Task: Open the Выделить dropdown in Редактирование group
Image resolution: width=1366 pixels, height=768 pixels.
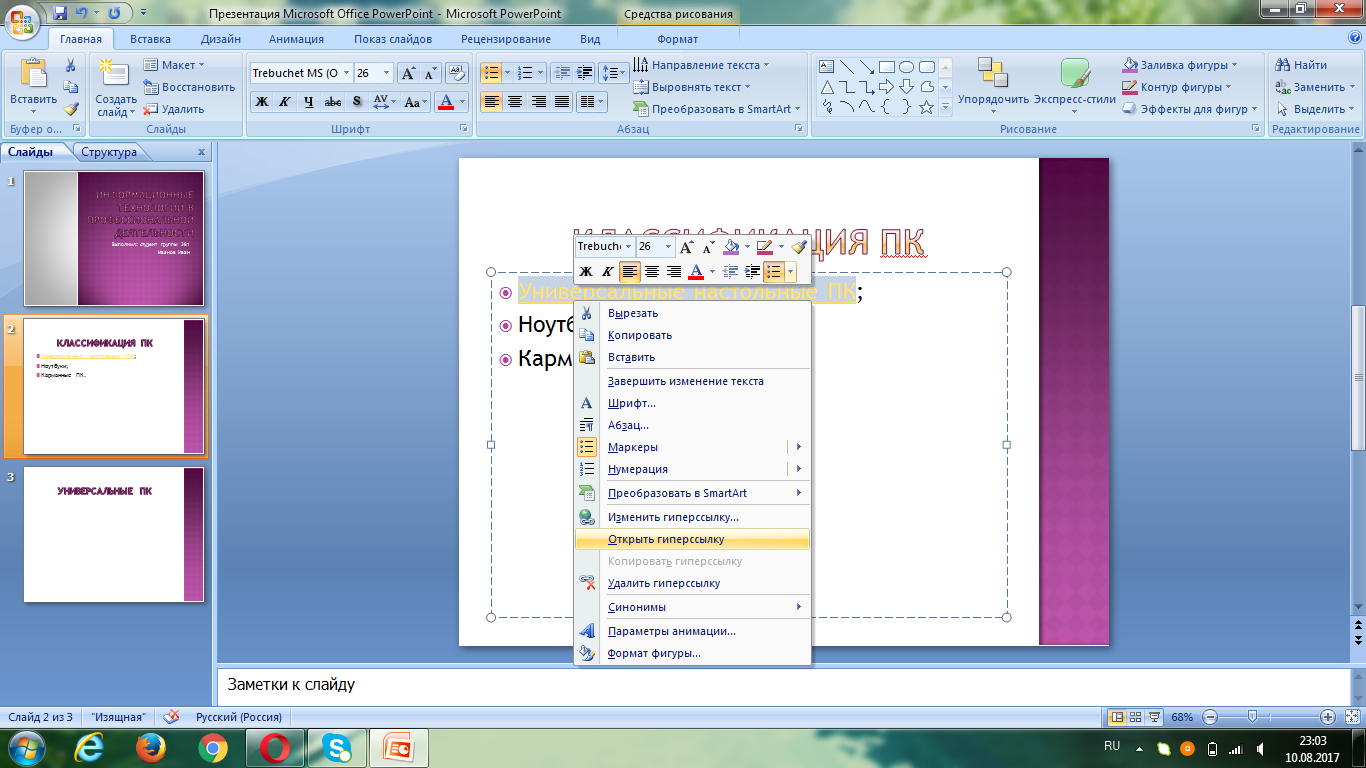Action: [x=1316, y=109]
